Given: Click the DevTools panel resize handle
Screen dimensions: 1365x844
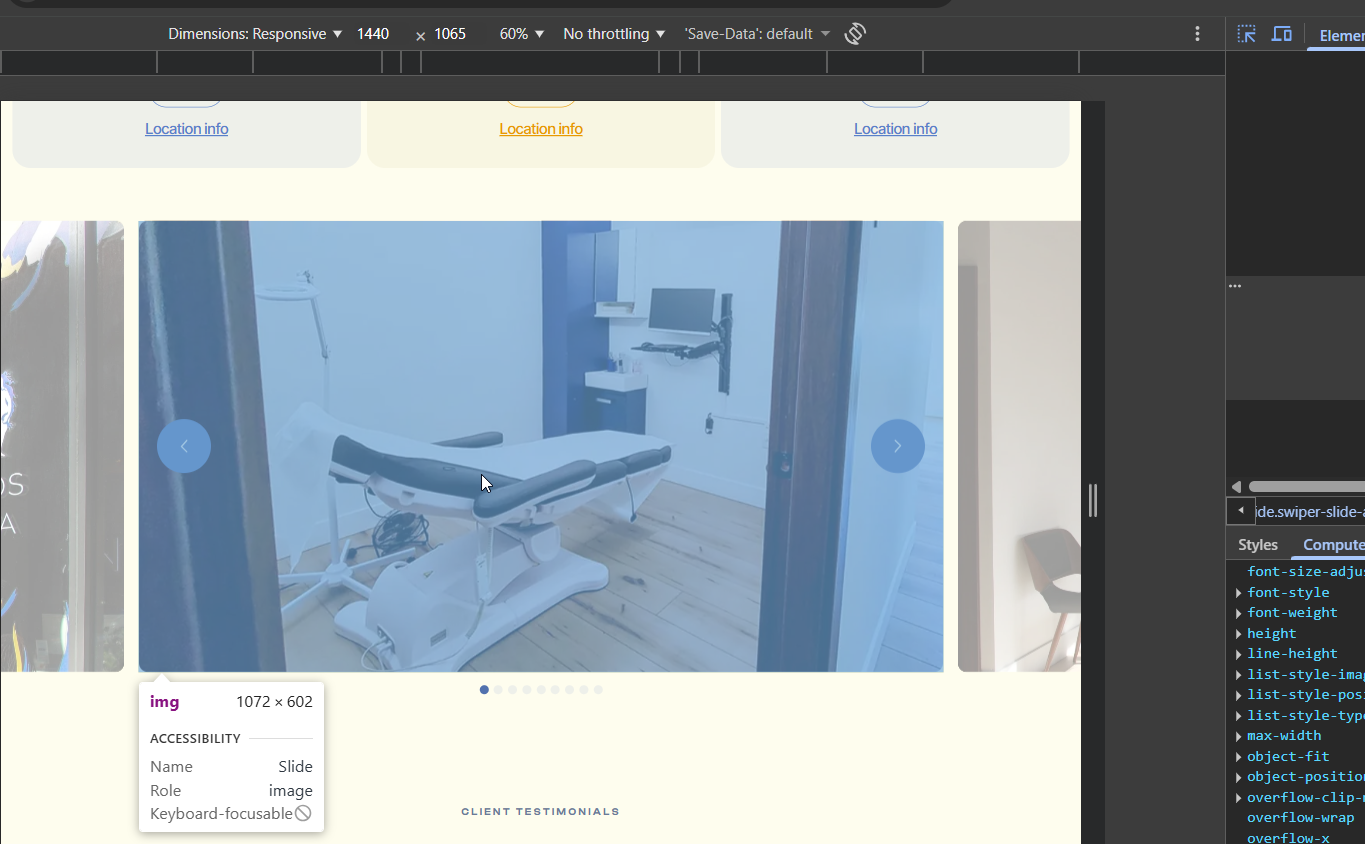Looking at the screenshot, I should (x=1092, y=500).
